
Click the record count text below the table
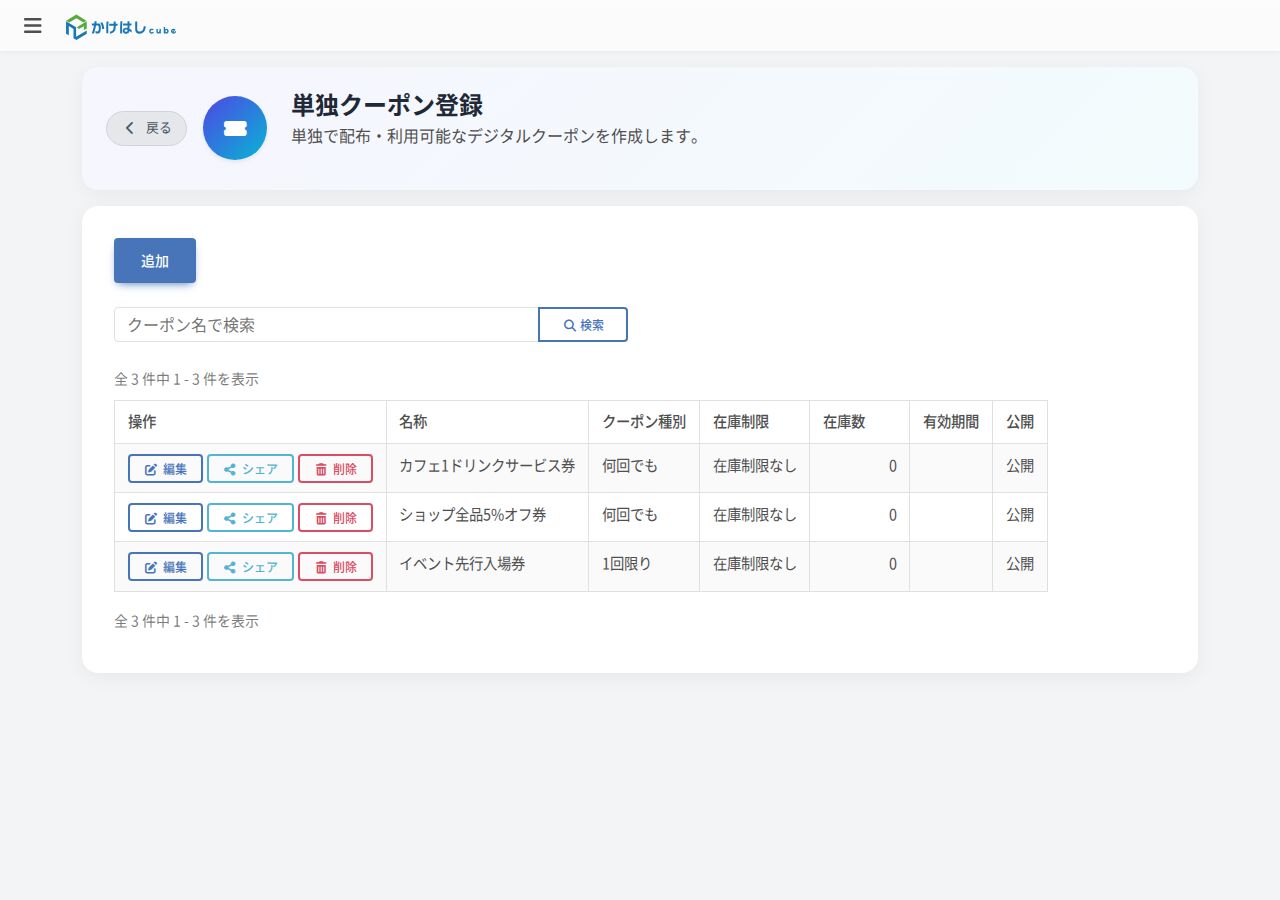coord(187,621)
